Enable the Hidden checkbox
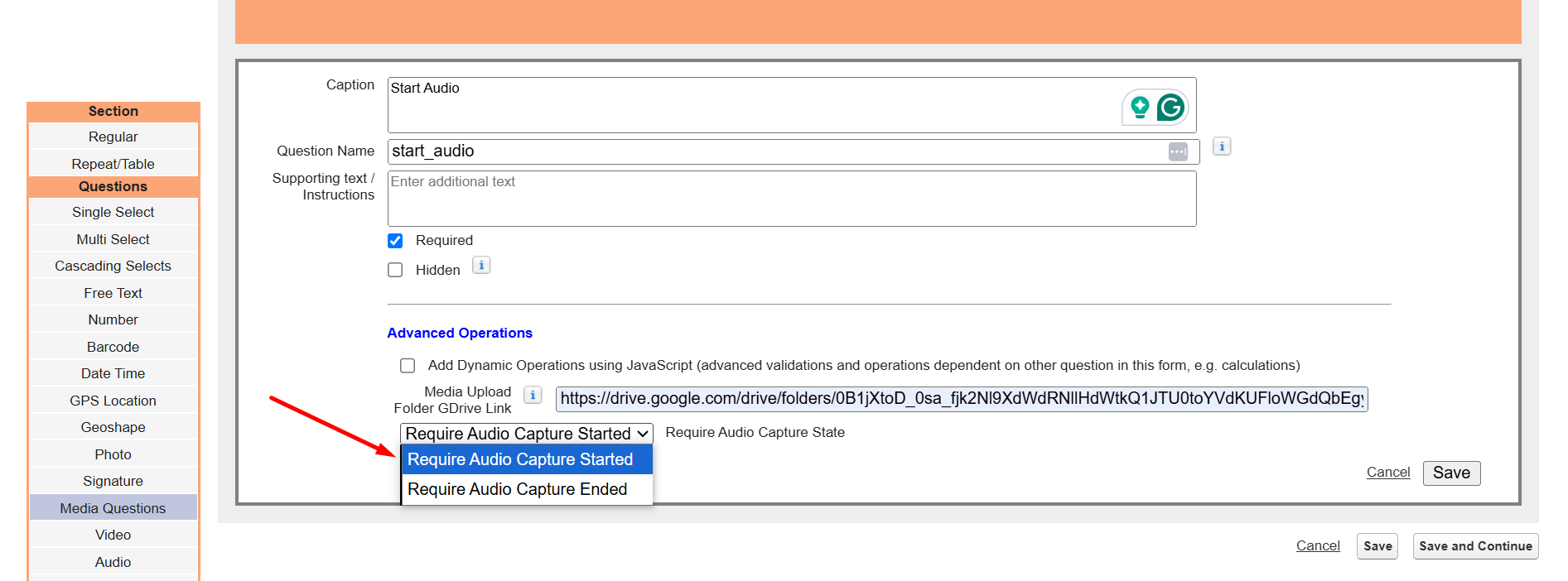The image size is (1568, 581). tap(395, 270)
